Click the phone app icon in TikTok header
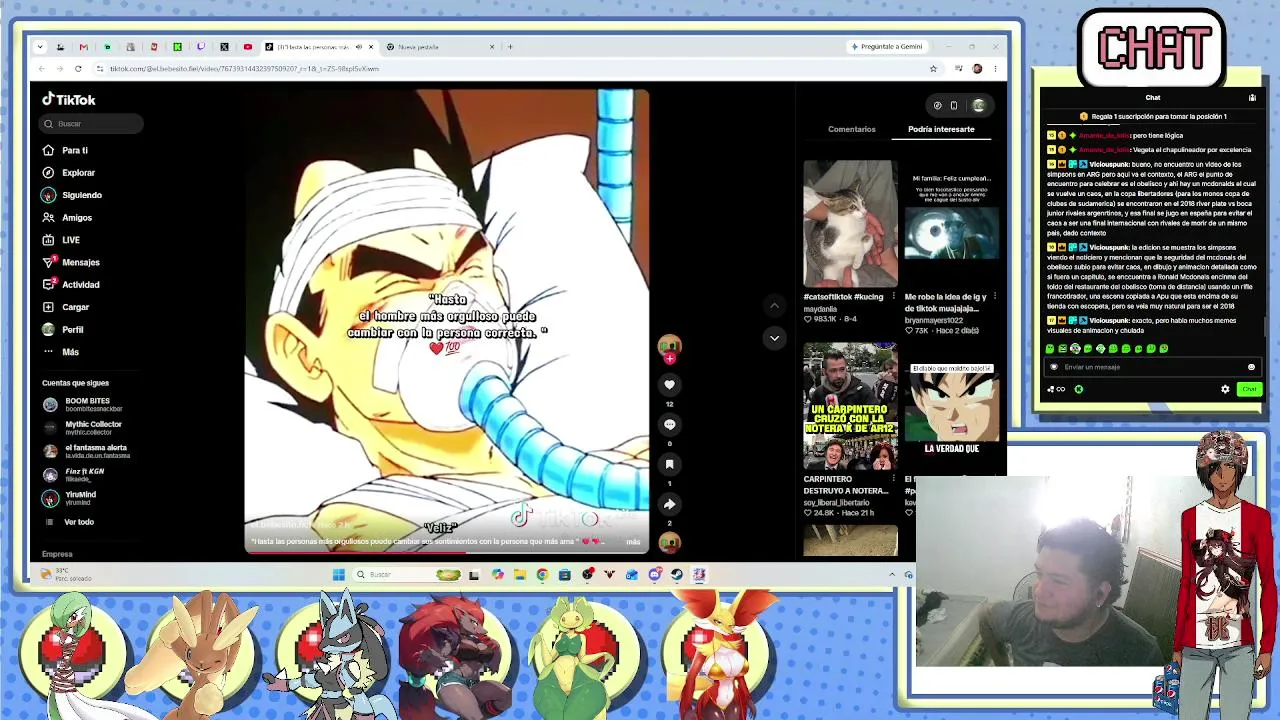The width and height of the screenshot is (1280, 720). pos(954,106)
